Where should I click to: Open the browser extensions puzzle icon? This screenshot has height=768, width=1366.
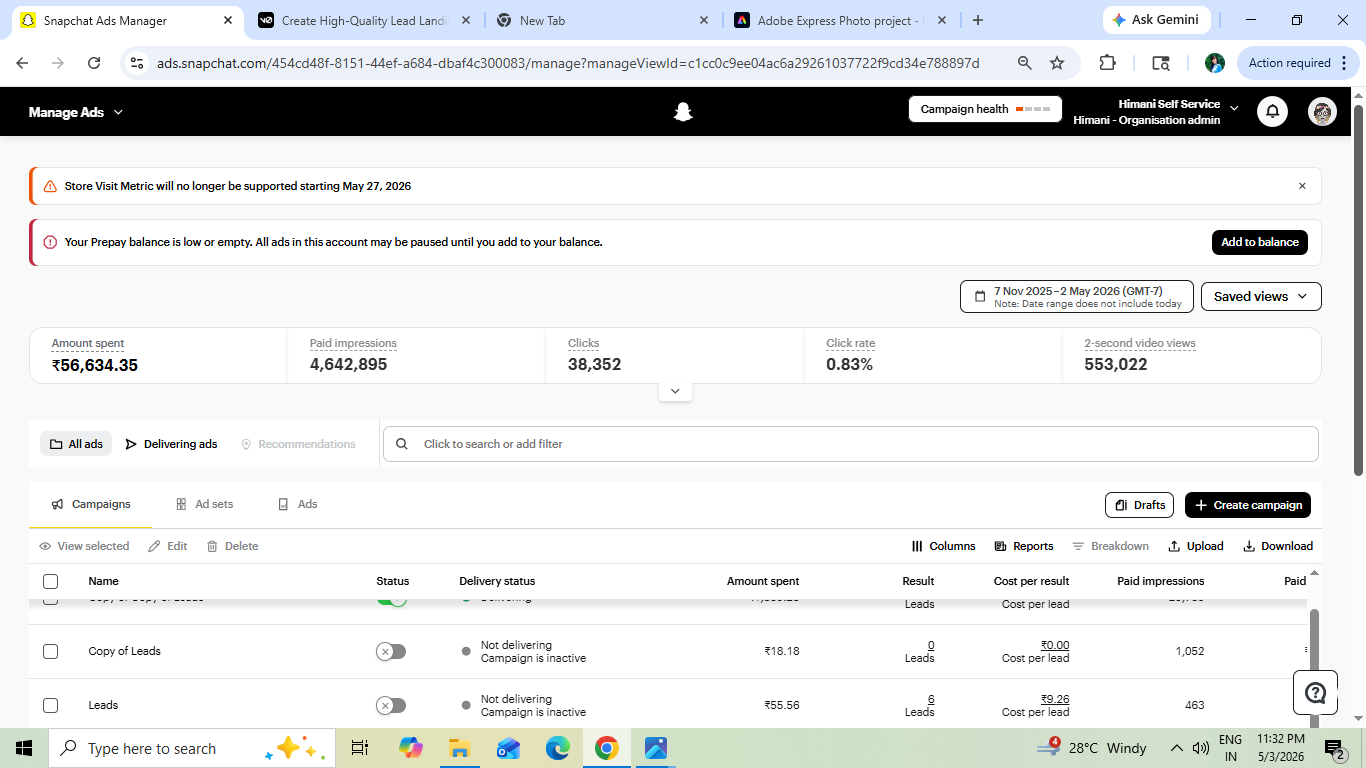[x=1107, y=63]
